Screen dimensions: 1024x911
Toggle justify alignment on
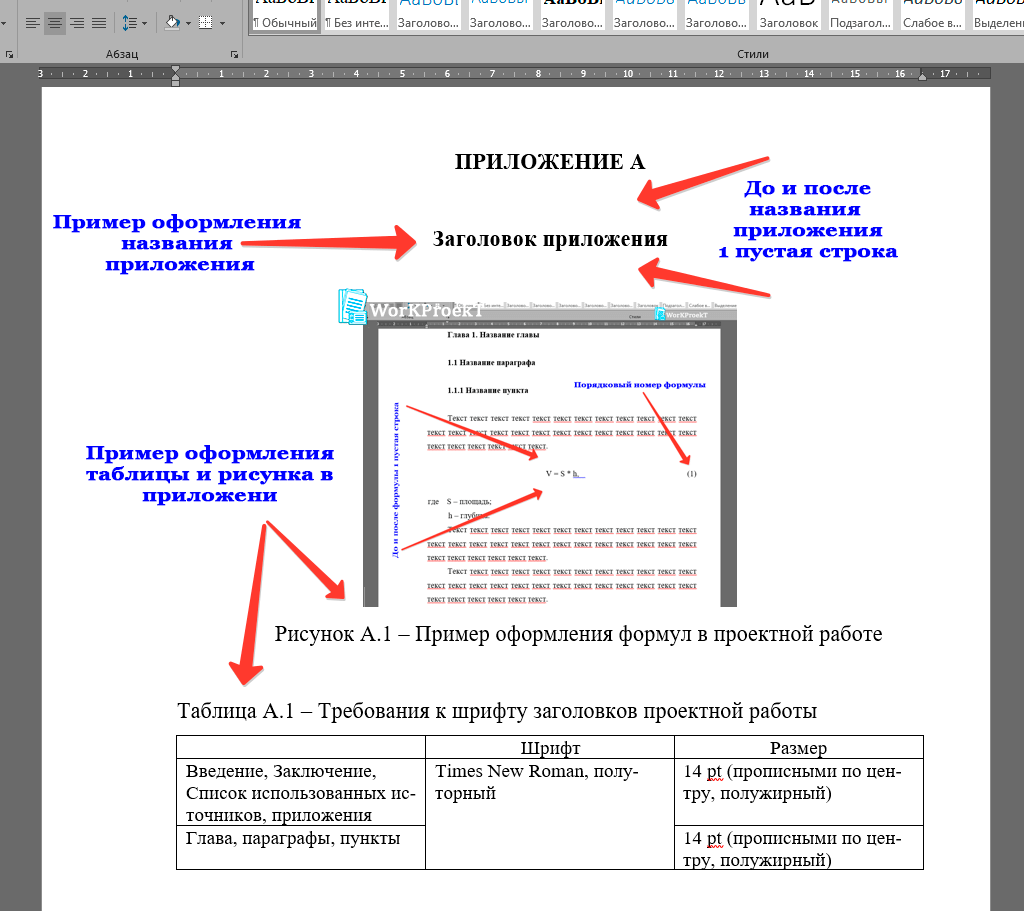coord(97,22)
